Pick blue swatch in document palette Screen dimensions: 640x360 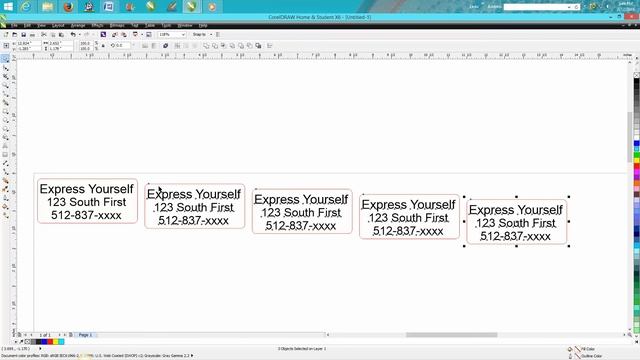coord(44,342)
